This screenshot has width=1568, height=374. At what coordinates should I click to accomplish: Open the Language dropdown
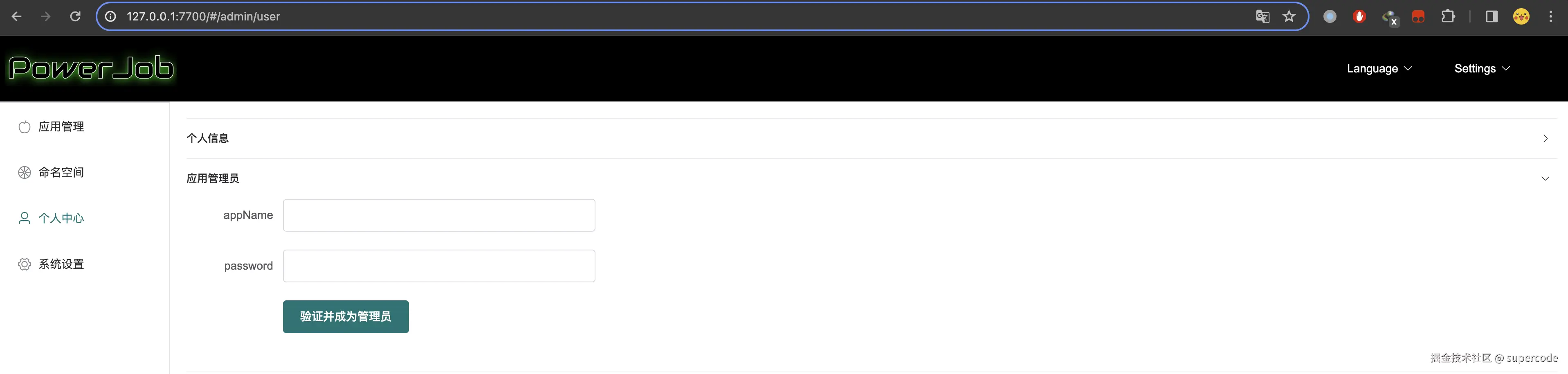(1379, 69)
